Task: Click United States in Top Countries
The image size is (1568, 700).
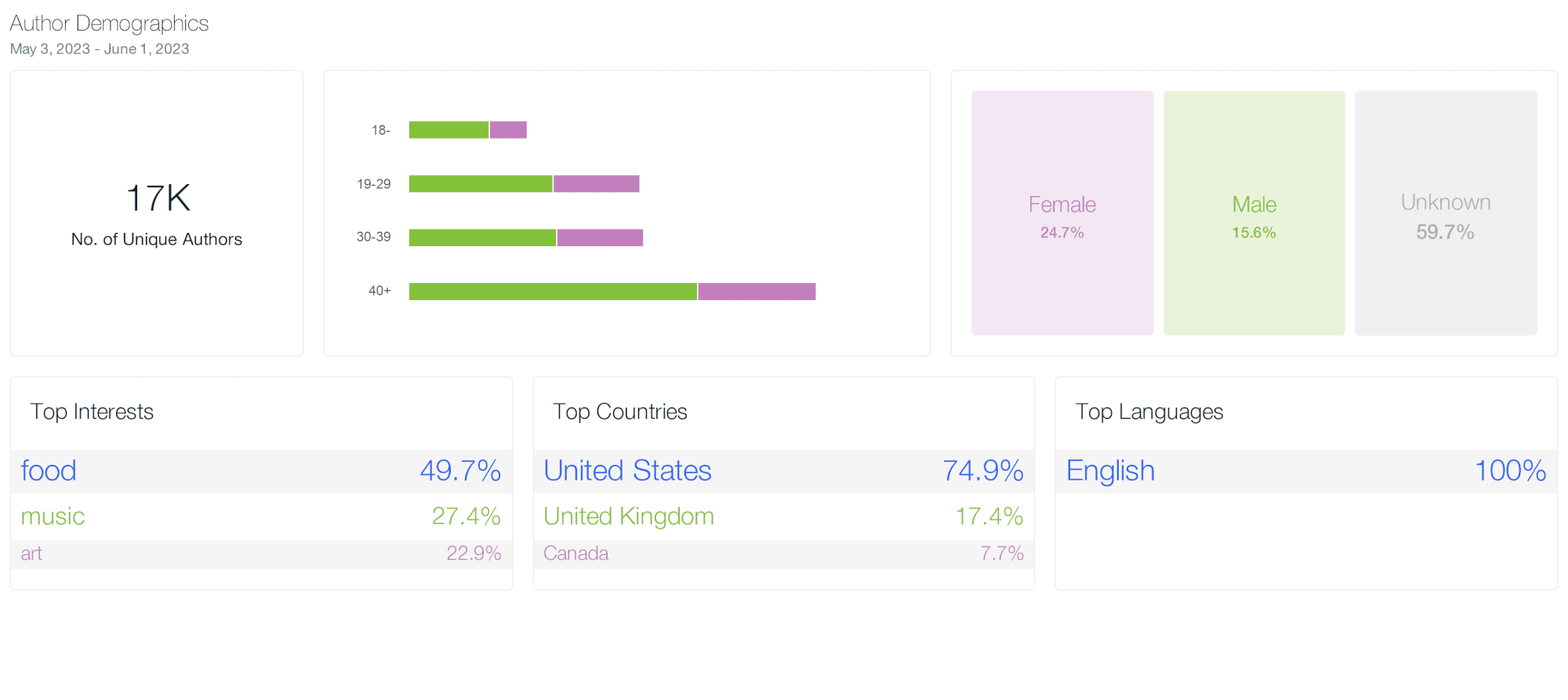Action: [x=783, y=471]
